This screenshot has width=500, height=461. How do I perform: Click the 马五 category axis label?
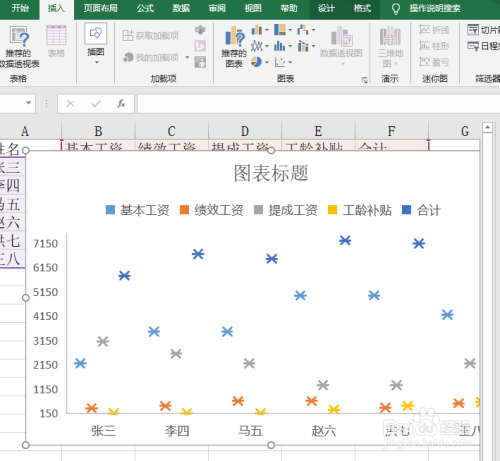[250, 431]
